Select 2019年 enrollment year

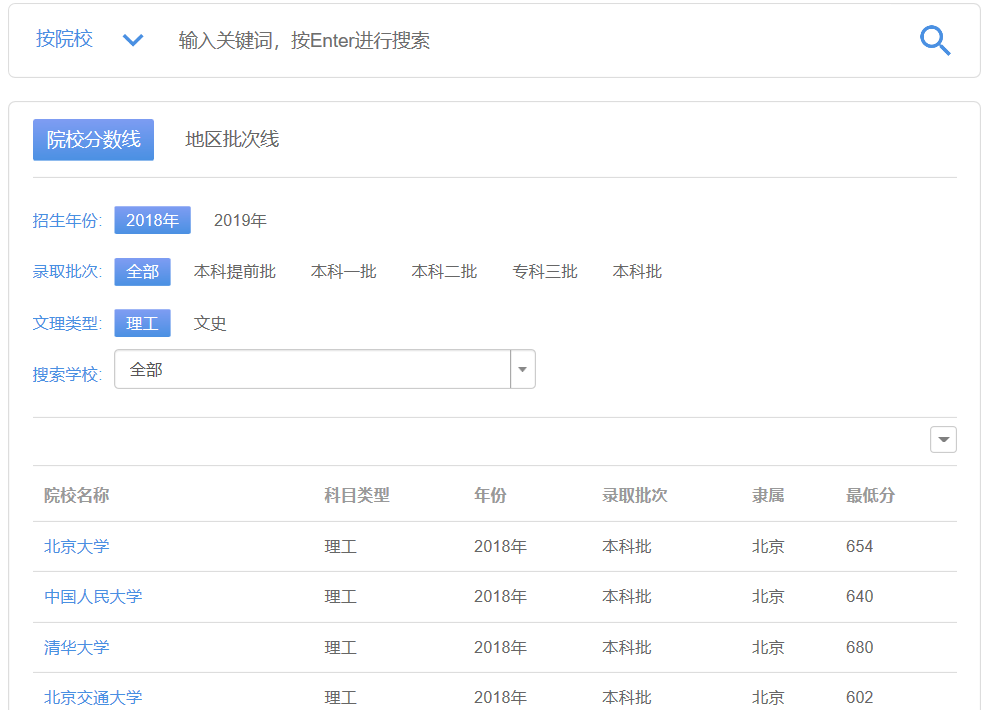pyautogui.click(x=240, y=221)
